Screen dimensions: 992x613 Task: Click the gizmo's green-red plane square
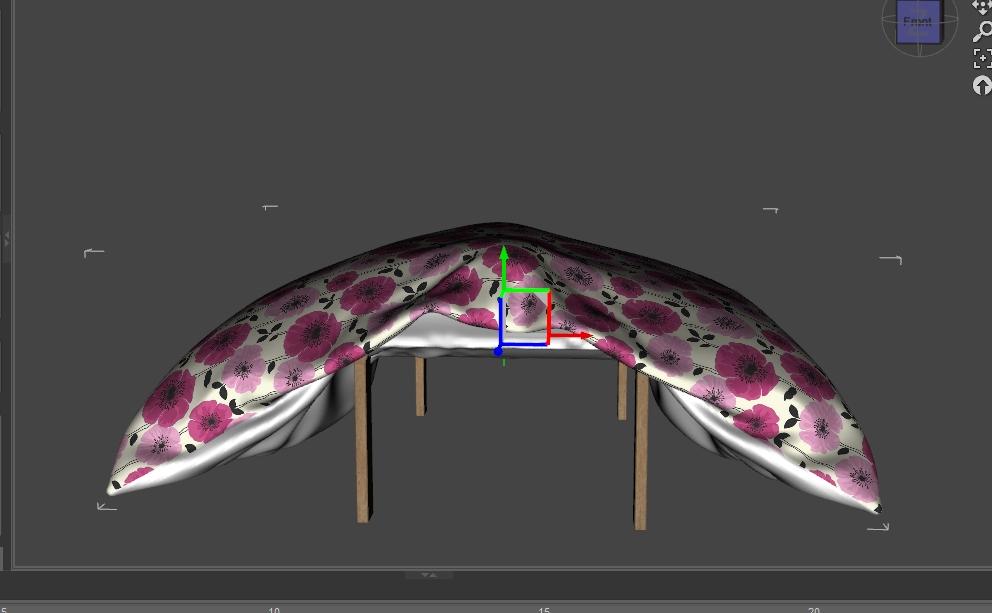(x=526, y=318)
